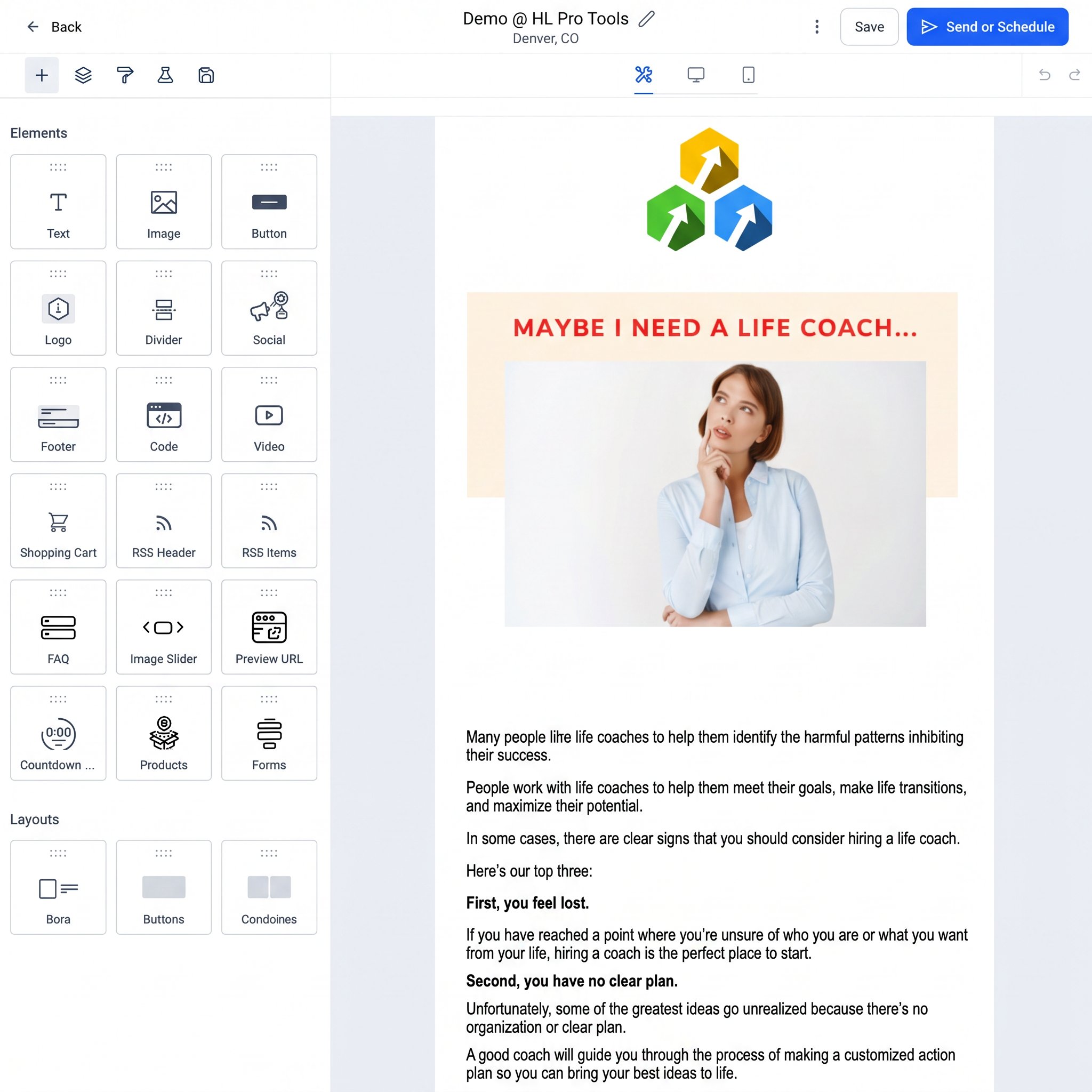The width and height of the screenshot is (1092, 1092).
Task: Click 'Second, you have no clear plan.' text
Action: coord(572,981)
